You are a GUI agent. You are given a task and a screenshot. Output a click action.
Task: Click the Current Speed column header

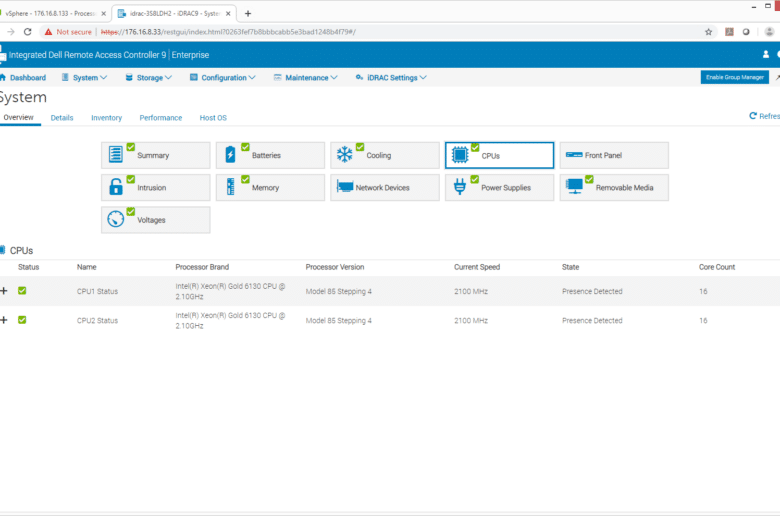point(477,267)
